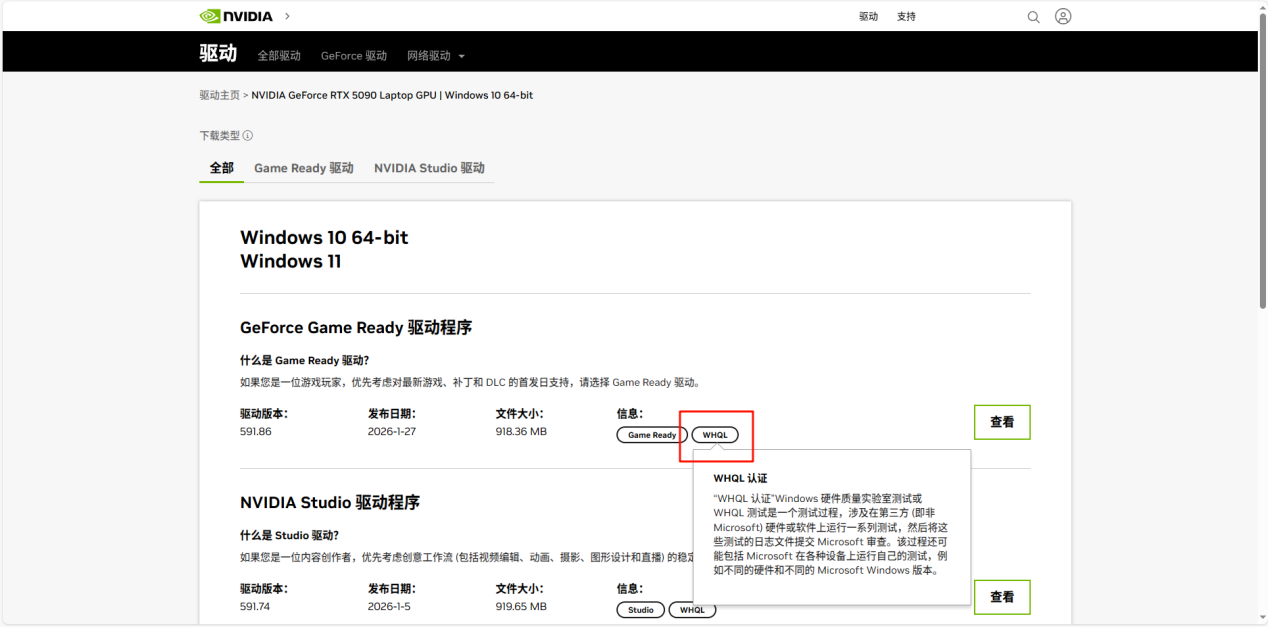Go to 驱动主页 breadcrumb link
Screen dimensions: 1268x627
[x=219, y=95]
